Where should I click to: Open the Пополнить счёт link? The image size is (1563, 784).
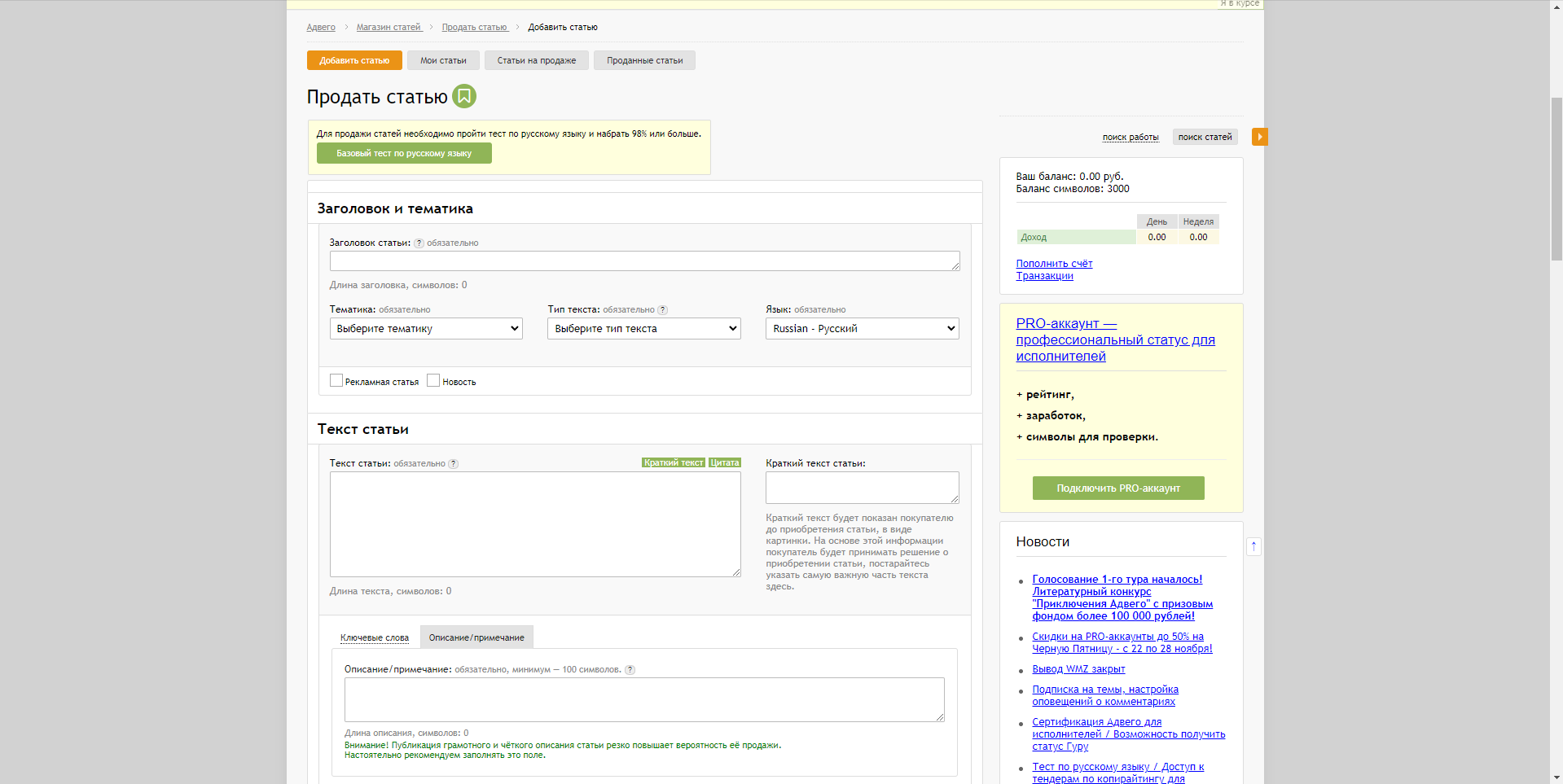1054,264
